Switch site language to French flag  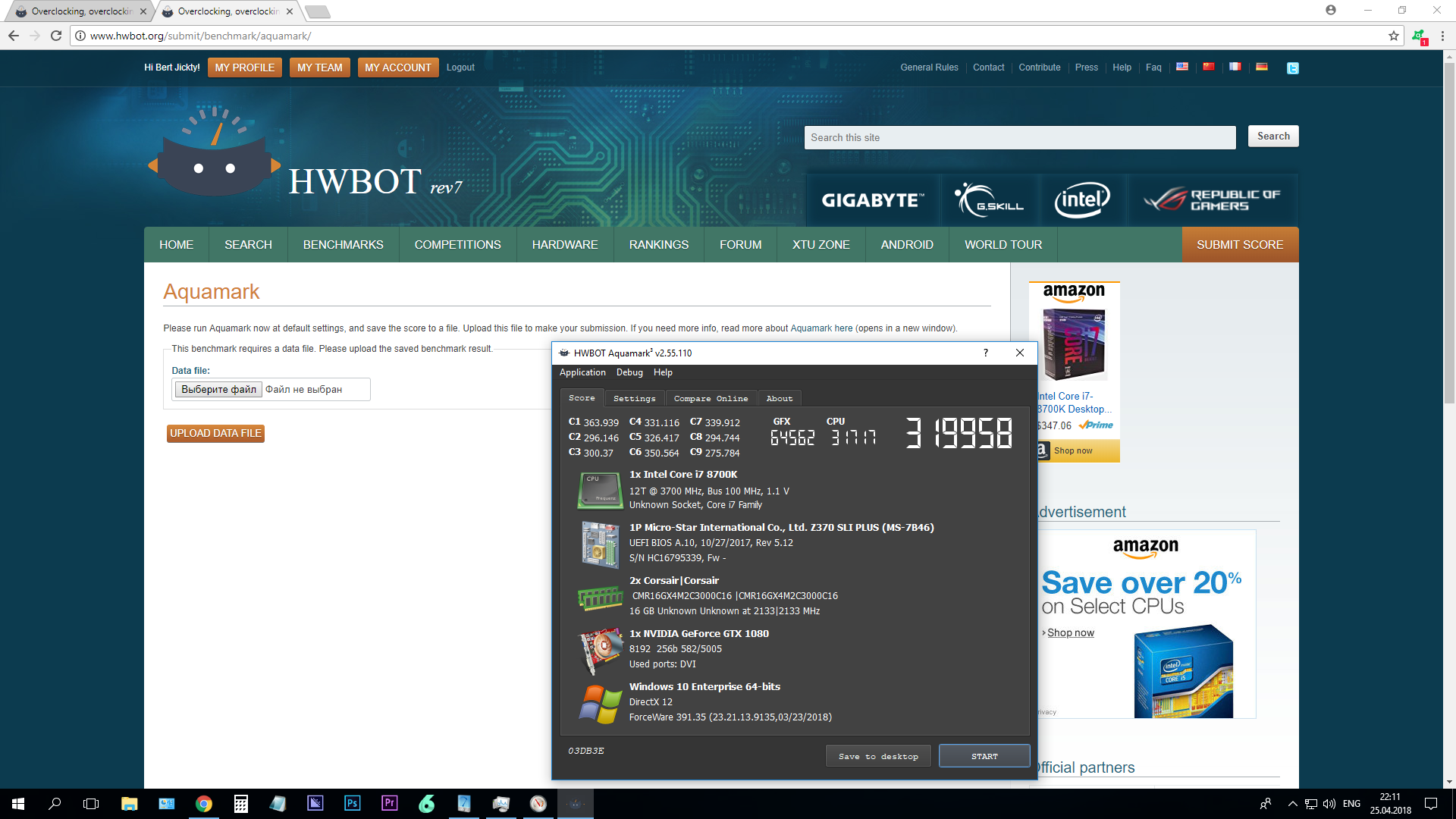1235,67
